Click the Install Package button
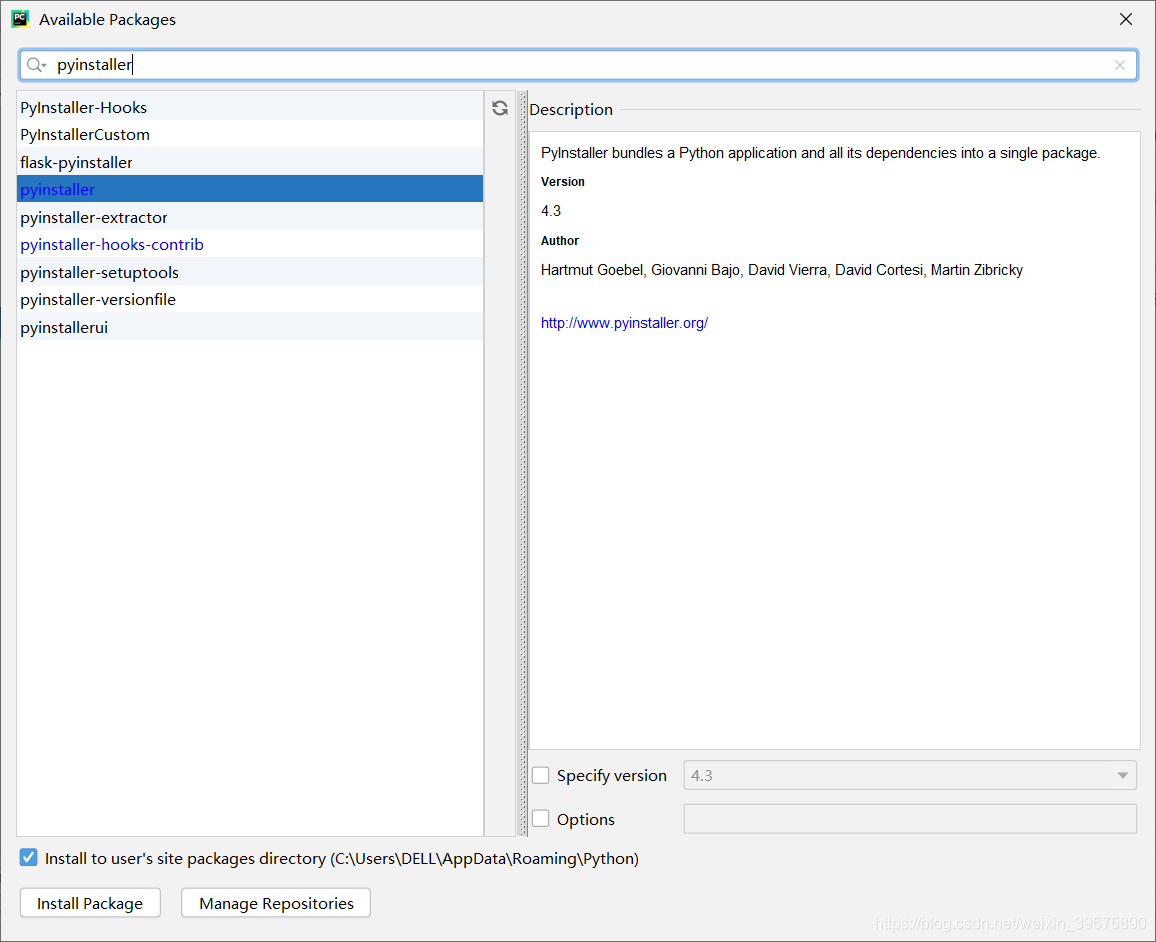The image size is (1156, 942). (90, 903)
